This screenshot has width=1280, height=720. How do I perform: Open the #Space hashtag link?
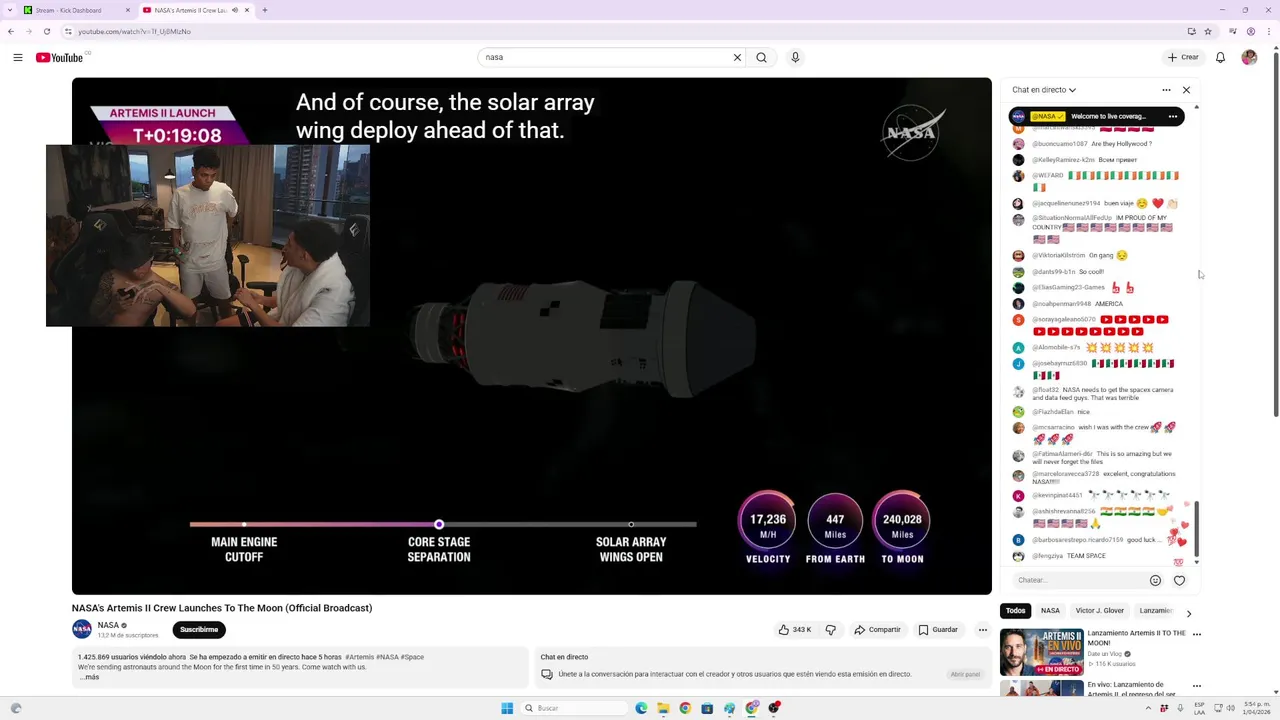[x=412, y=657]
